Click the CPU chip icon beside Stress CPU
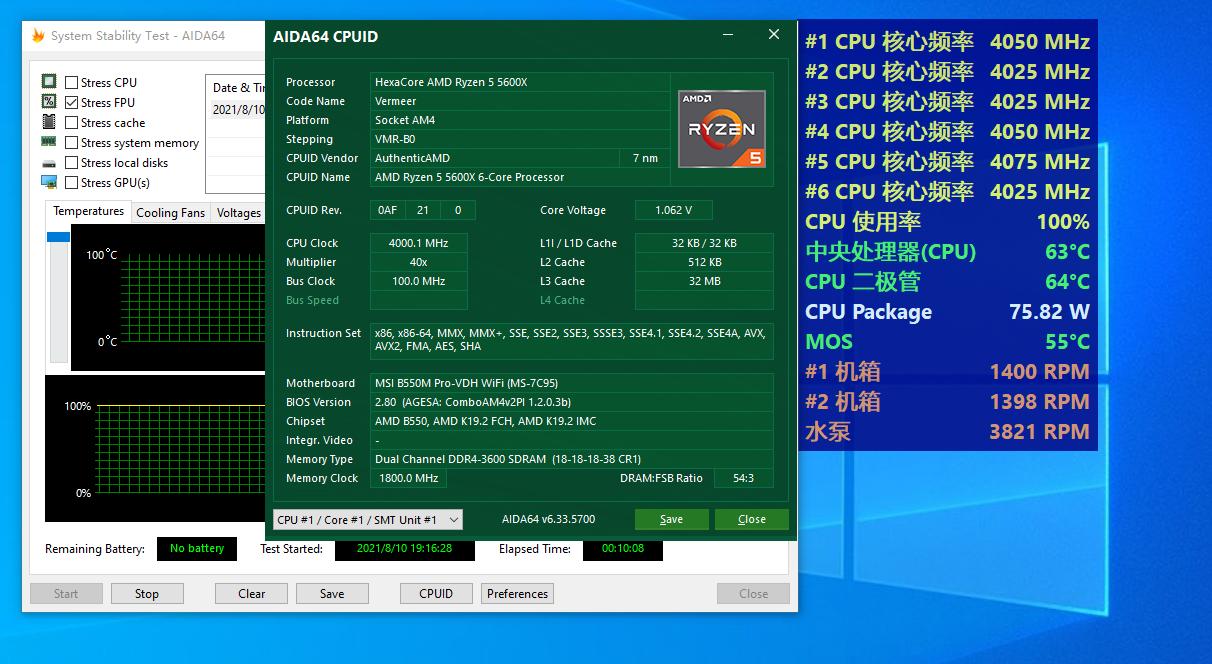Screen dimensions: 1212x664 pyautogui.click(x=49, y=82)
